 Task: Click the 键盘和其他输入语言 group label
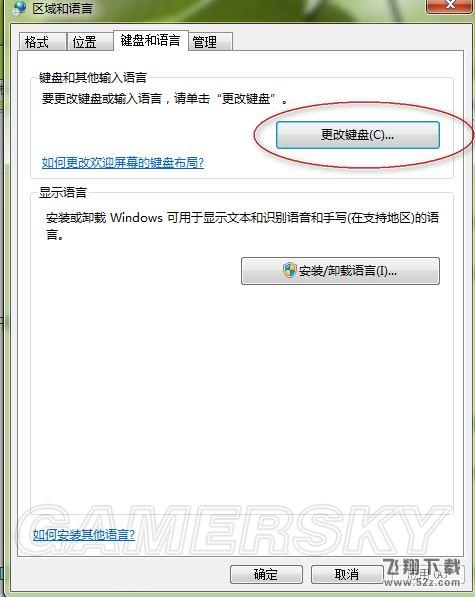coord(93,78)
